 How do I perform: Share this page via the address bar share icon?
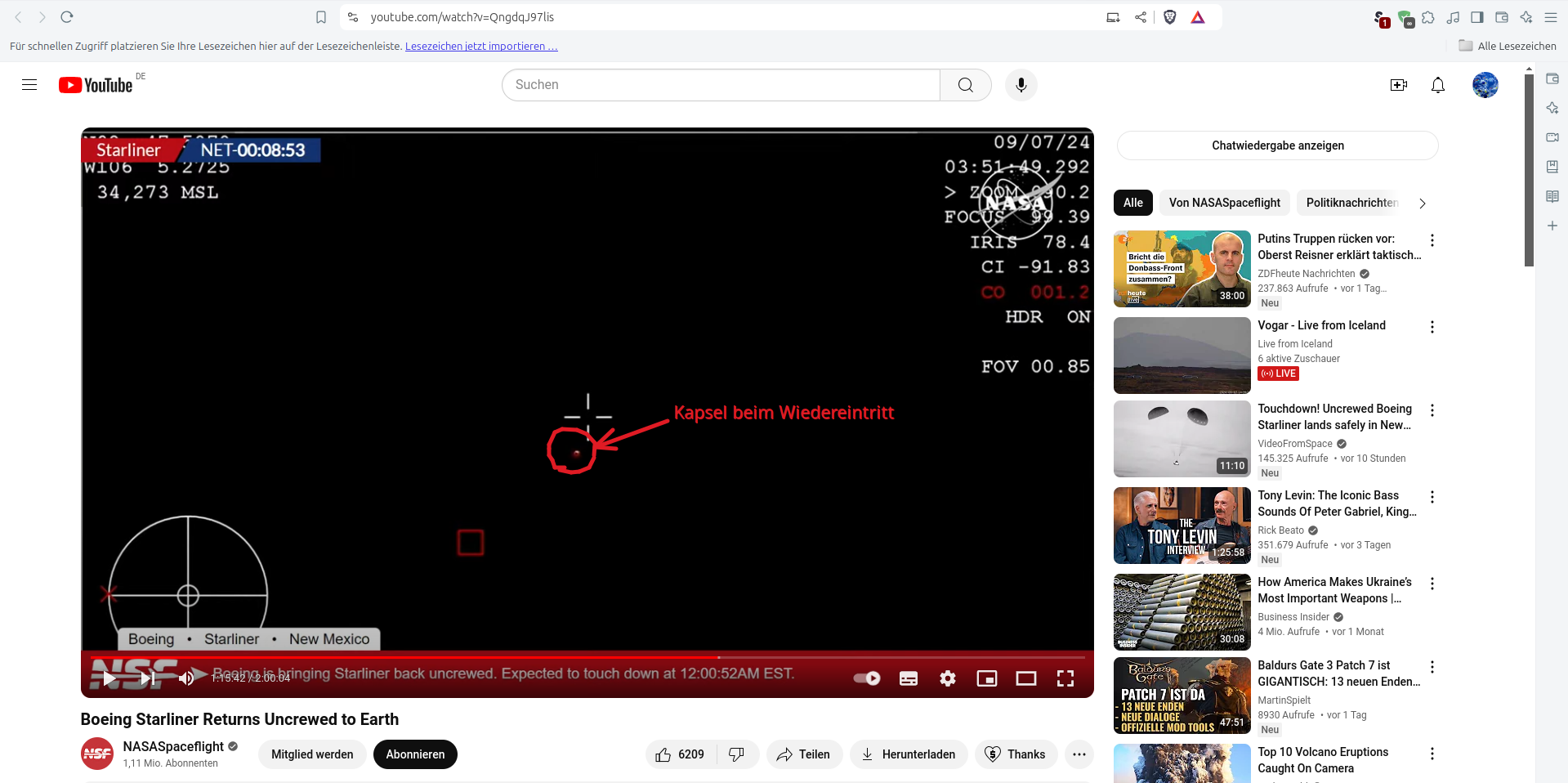(x=1141, y=17)
